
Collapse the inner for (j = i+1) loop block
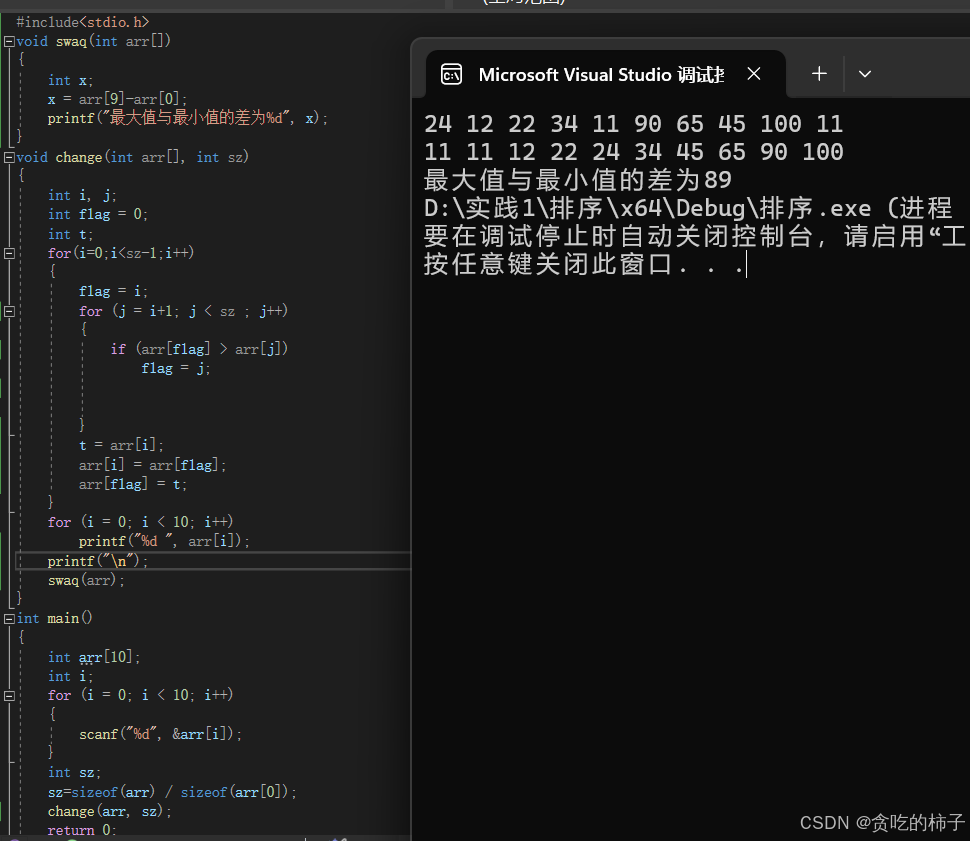coord(9,311)
